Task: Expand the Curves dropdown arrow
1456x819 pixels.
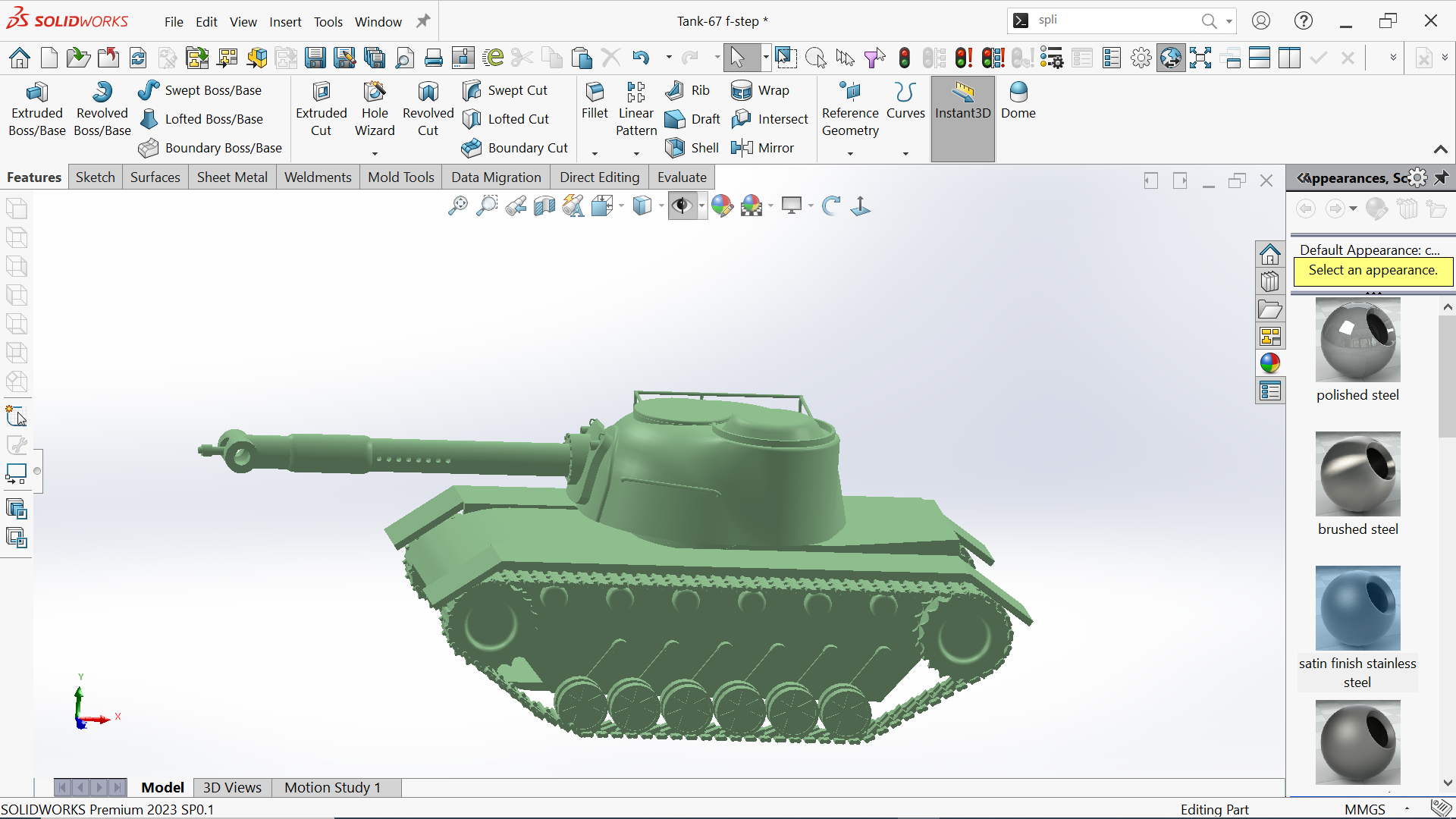Action: pos(905,154)
